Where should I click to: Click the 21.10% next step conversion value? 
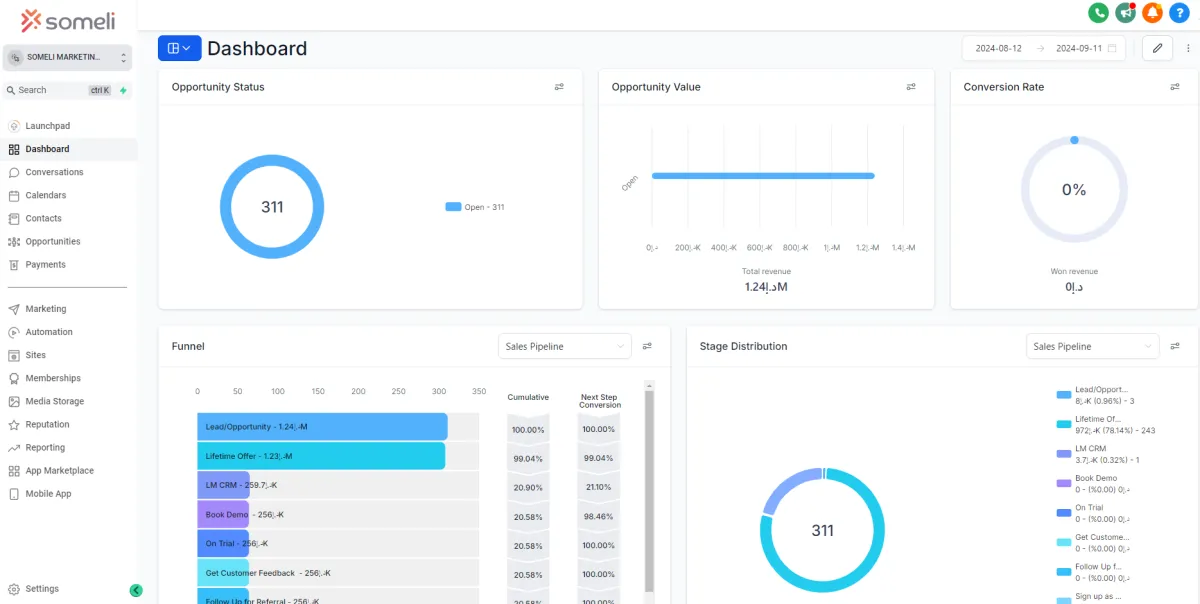click(598, 487)
